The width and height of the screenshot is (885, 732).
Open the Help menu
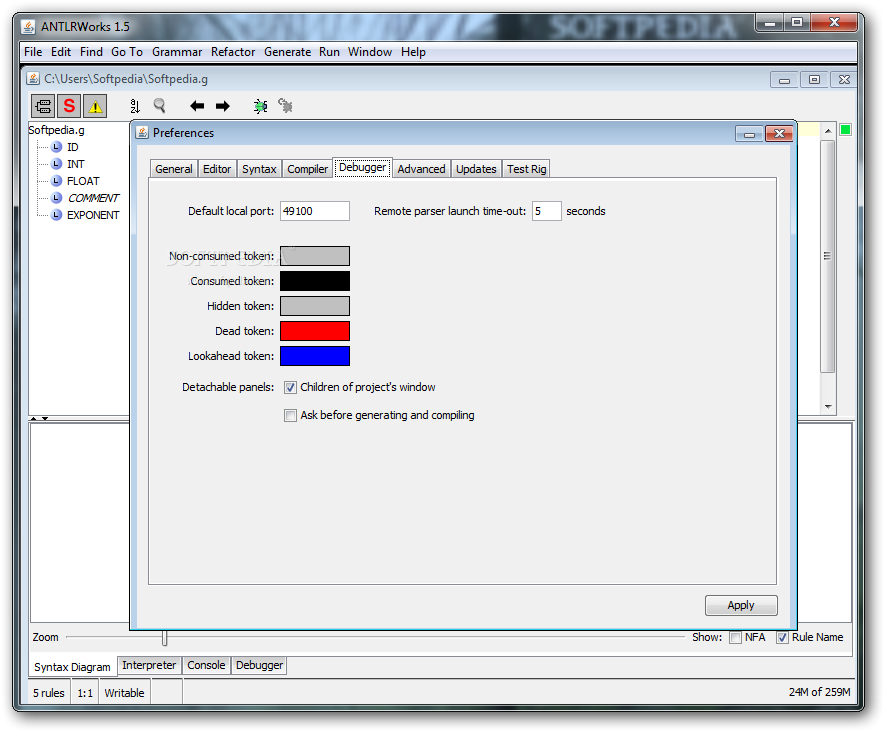click(x=413, y=52)
